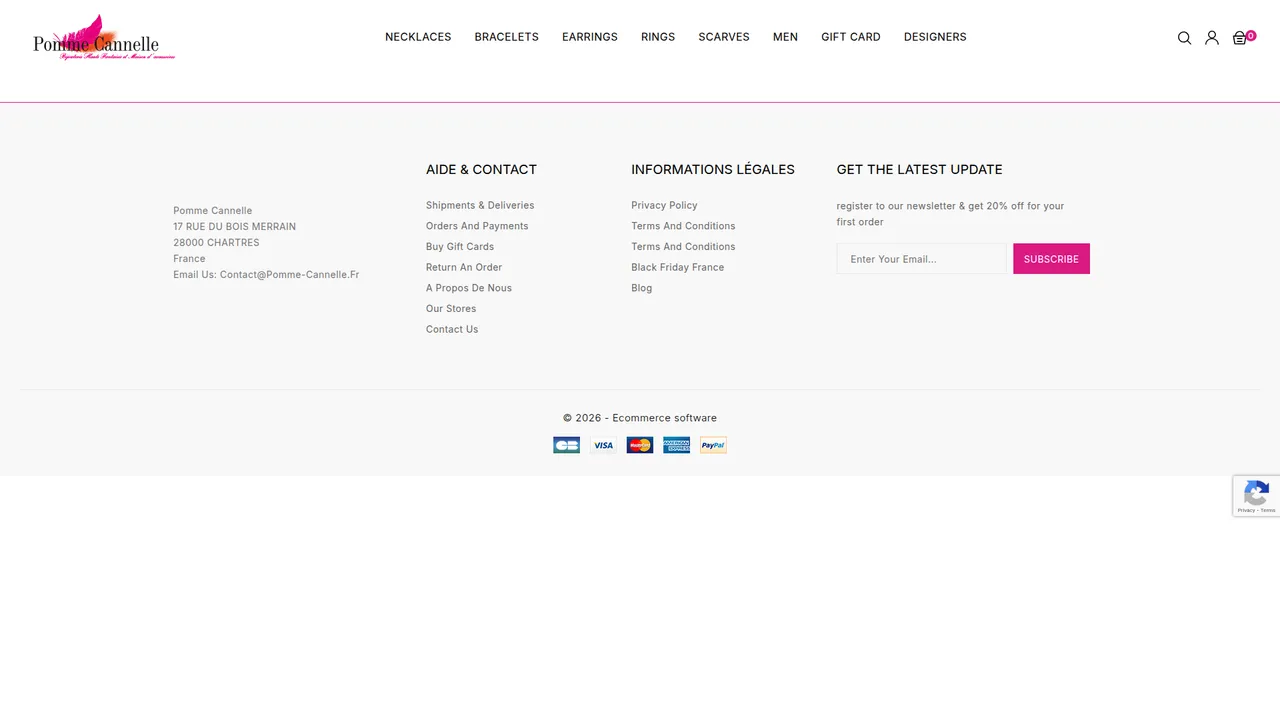1280x720 pixels.
Task: Open Black Friday France link
Action: point(678,267)
